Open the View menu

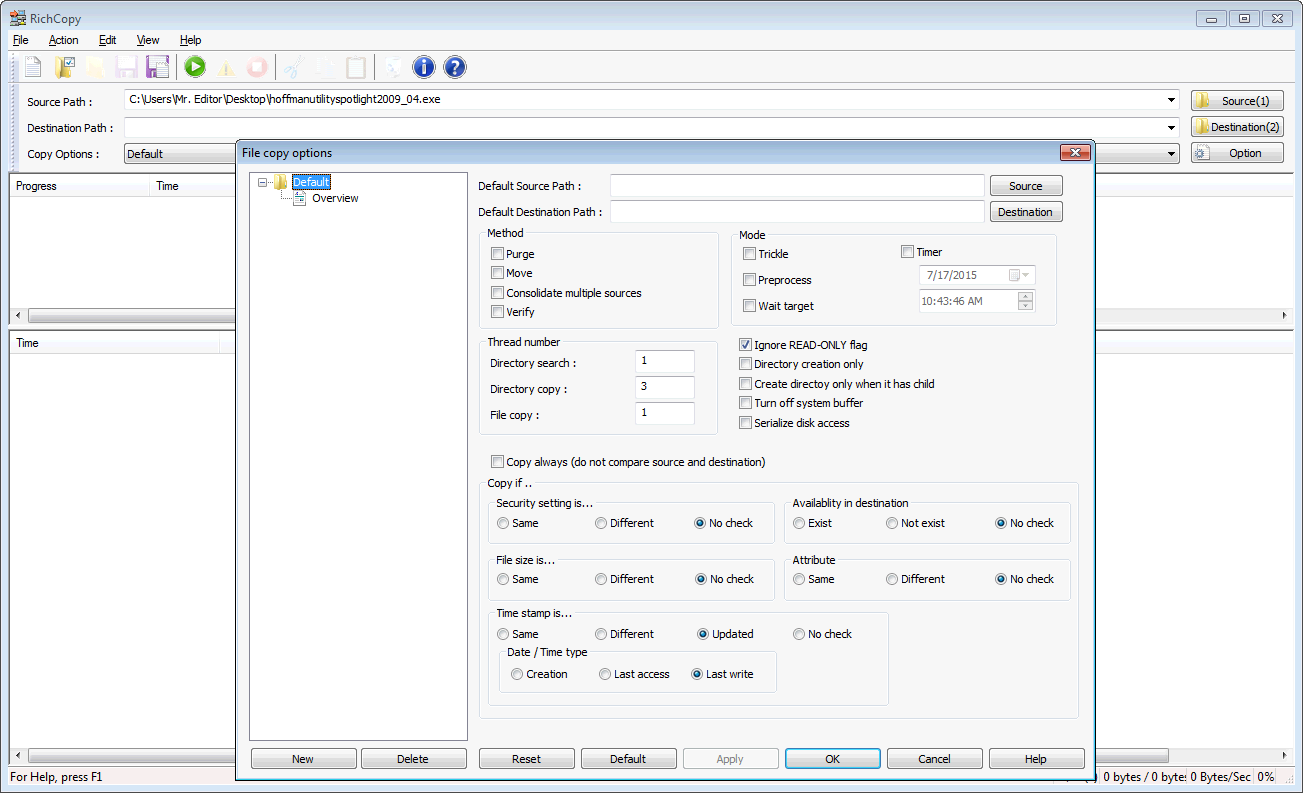[148, 40]
